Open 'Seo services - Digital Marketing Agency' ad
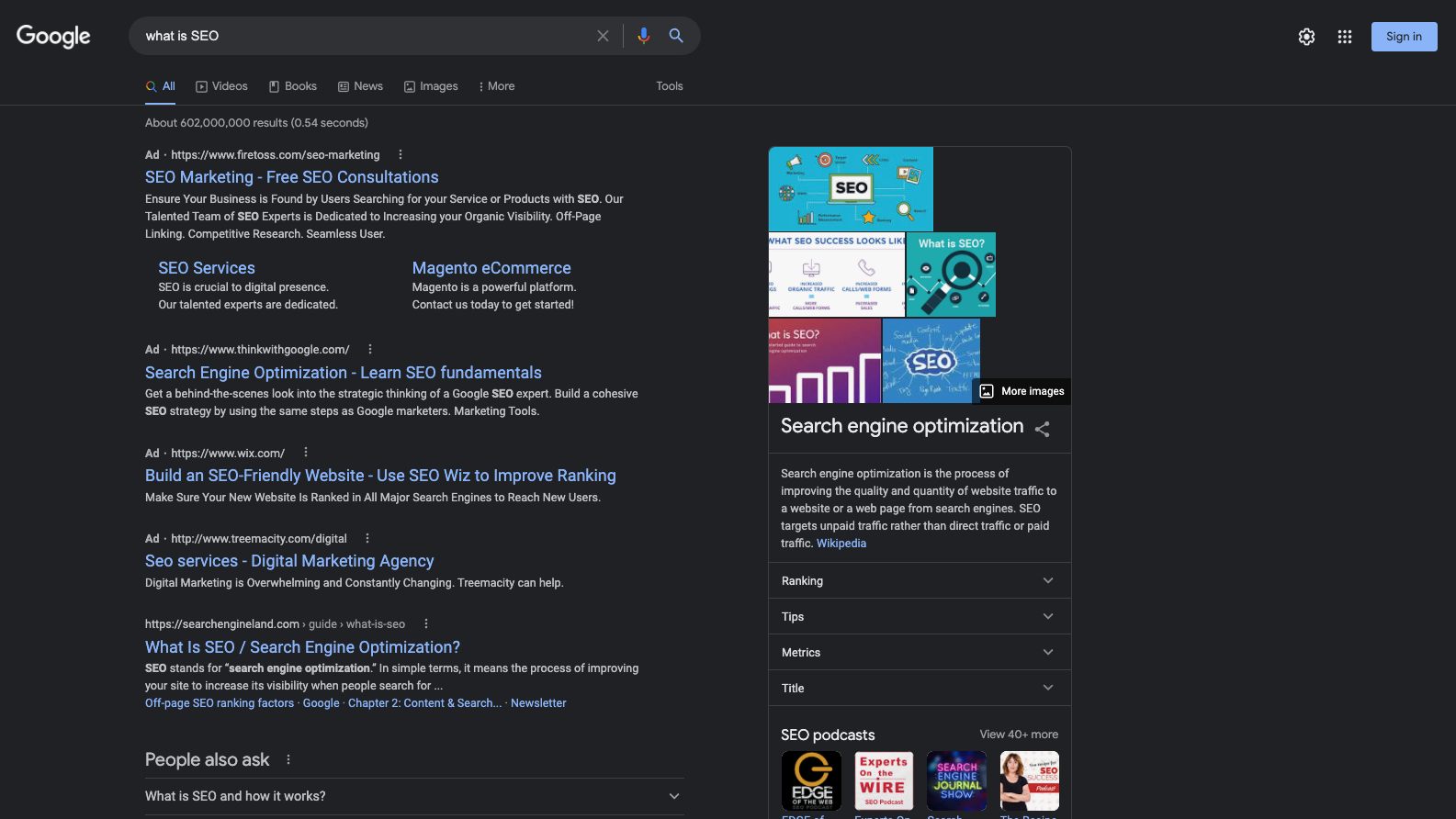Viewport: 1456px width, 819px height. [x=289, y=561]
